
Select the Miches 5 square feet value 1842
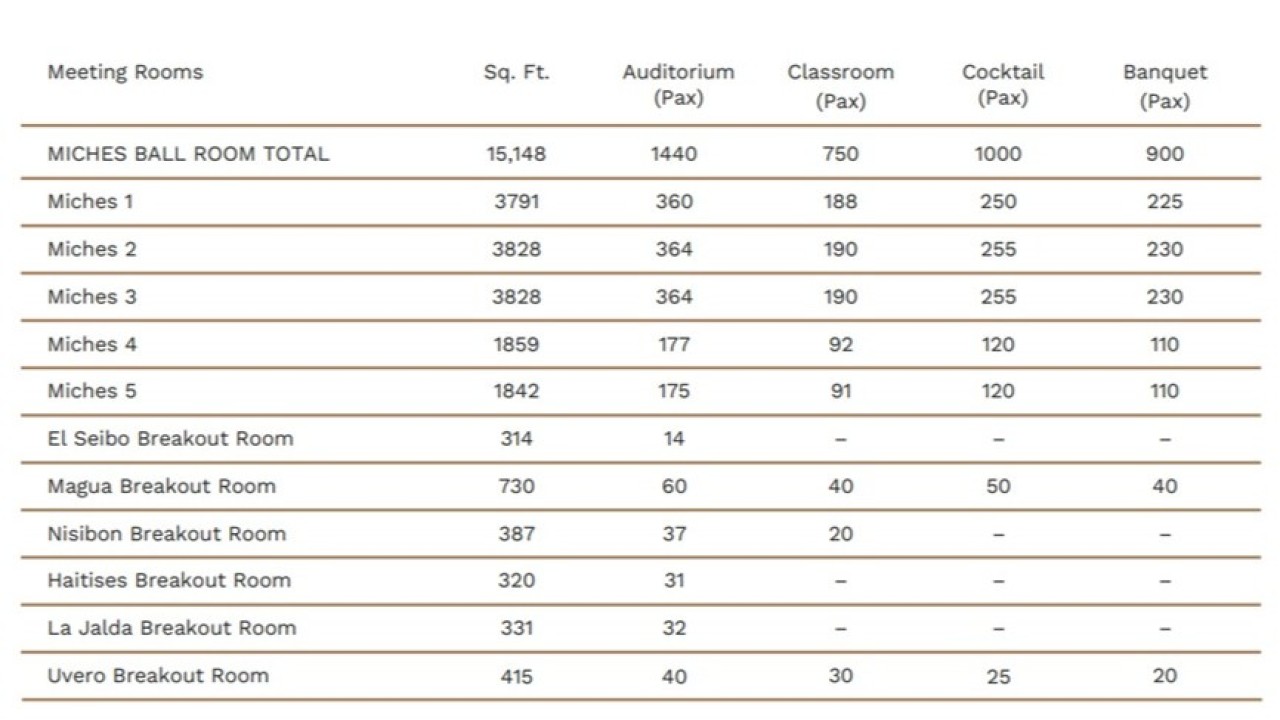pyautogui.click(x=516, y=391)
